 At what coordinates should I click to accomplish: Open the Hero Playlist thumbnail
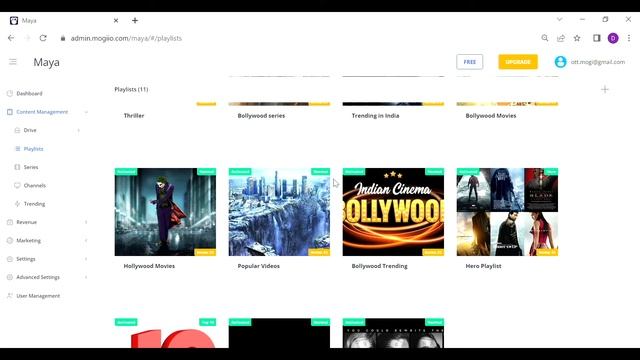coord(507,212)
